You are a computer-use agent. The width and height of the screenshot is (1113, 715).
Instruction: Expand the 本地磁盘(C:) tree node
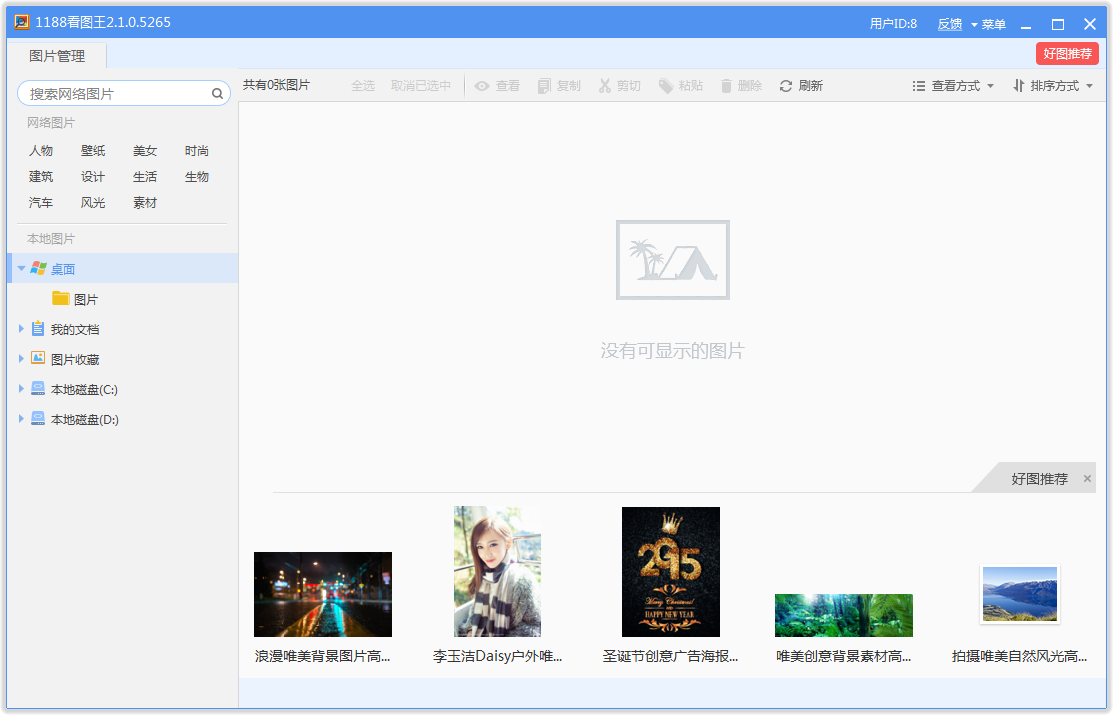click(22, 388)
